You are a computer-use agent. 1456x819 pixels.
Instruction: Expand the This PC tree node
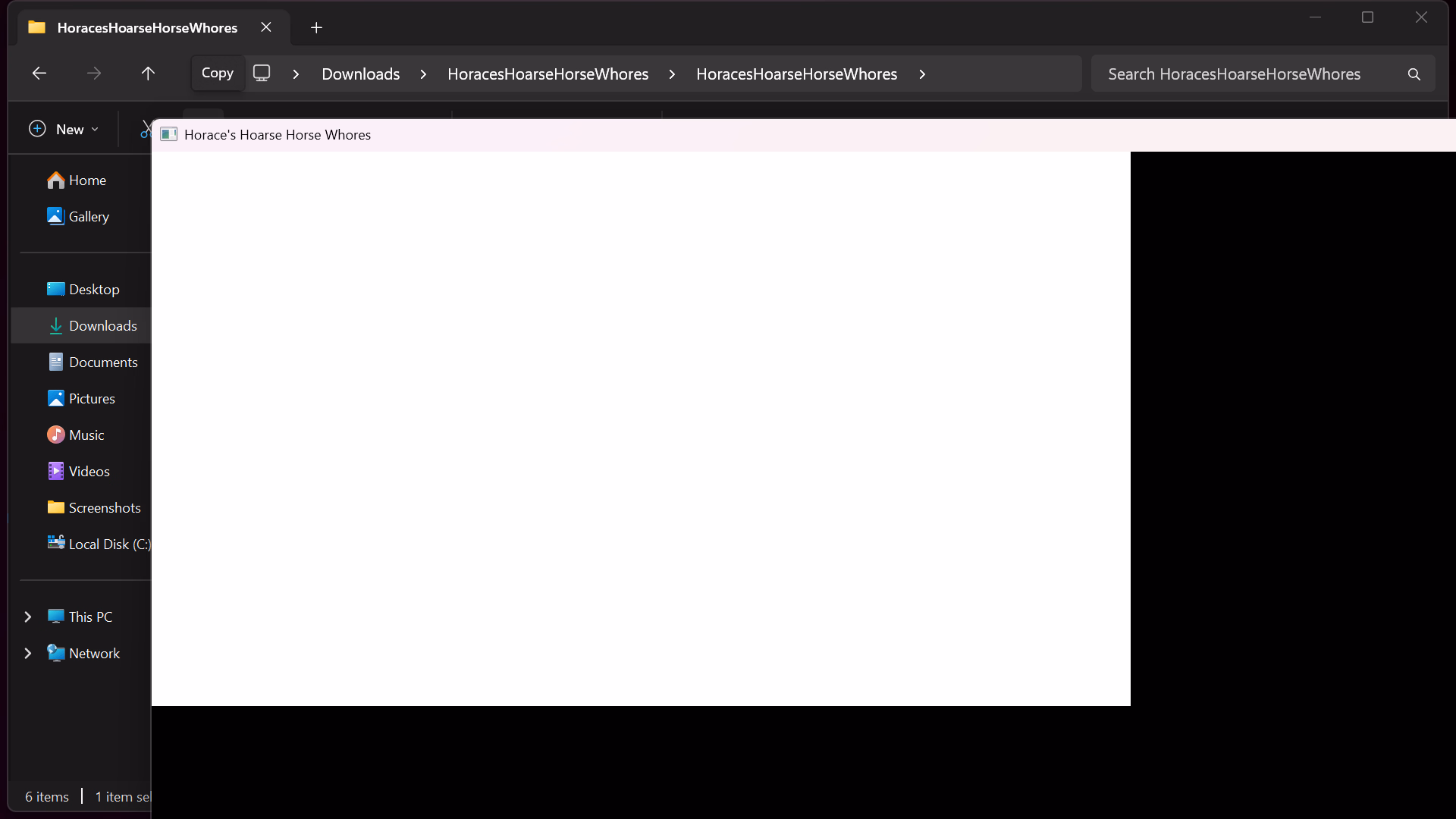pos(28,617)
